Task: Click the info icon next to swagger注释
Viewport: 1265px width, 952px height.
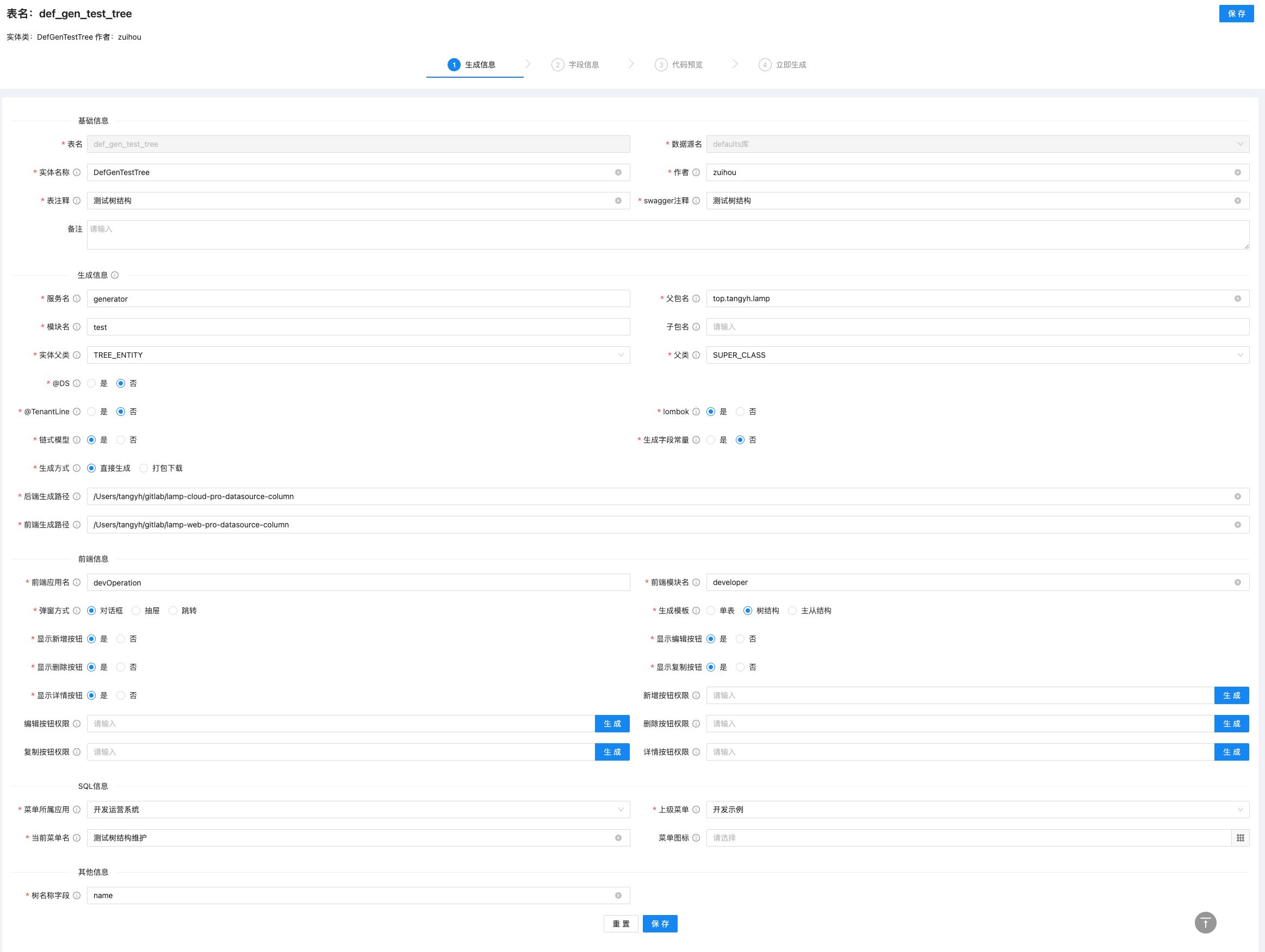Action: pyautogui.click(x=696, y=201)
